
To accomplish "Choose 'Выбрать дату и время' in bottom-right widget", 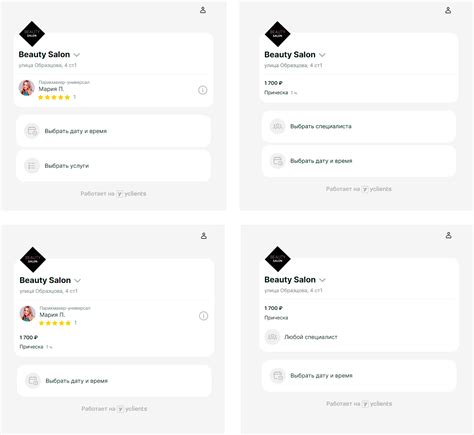I will [x=359, y=376].
